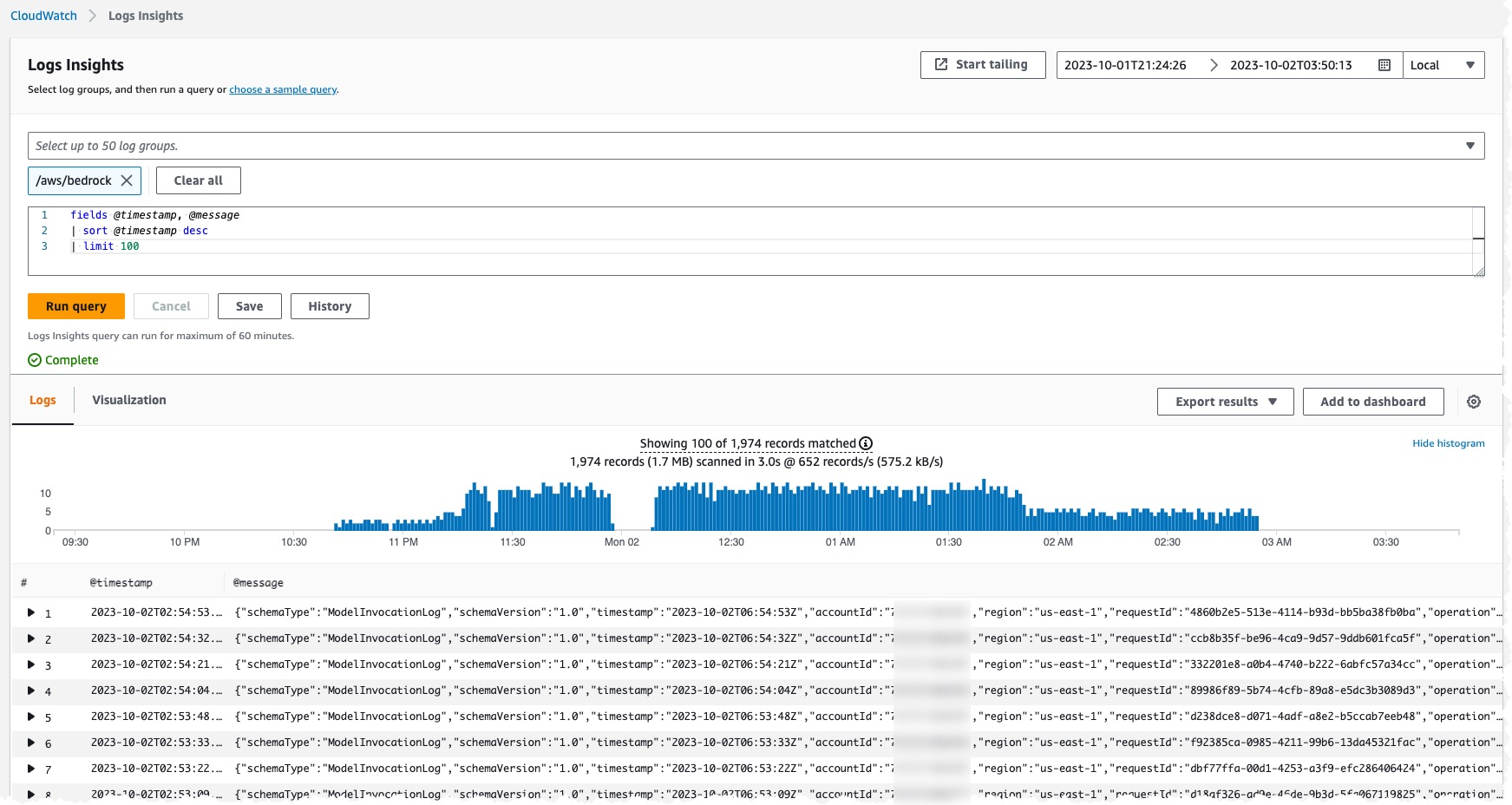
Task: Click Hide histogram link
Action: pyautogui.click(x=1448, y=443)
